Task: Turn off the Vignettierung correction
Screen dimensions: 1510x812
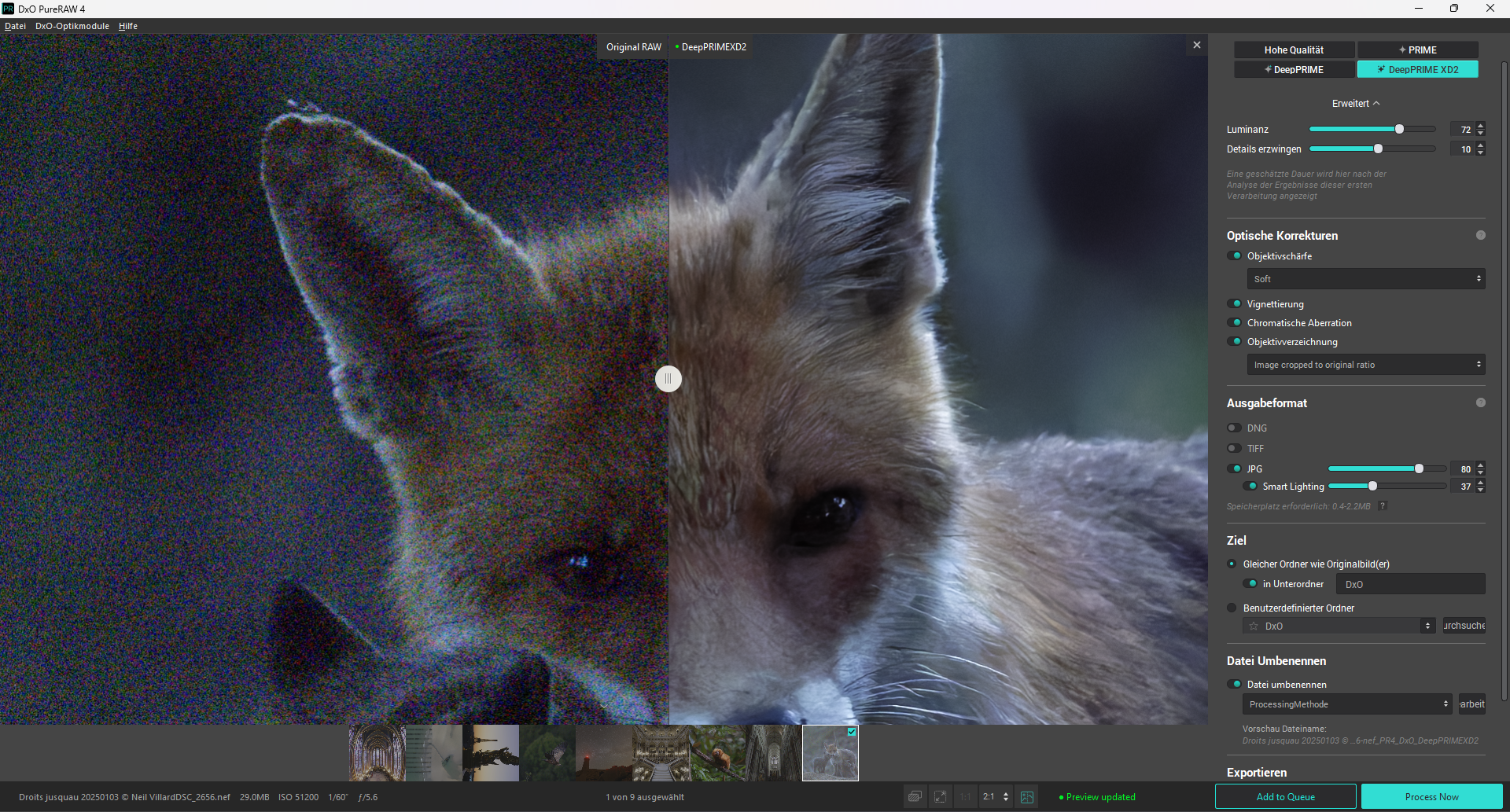Action: coord(1235,304)
